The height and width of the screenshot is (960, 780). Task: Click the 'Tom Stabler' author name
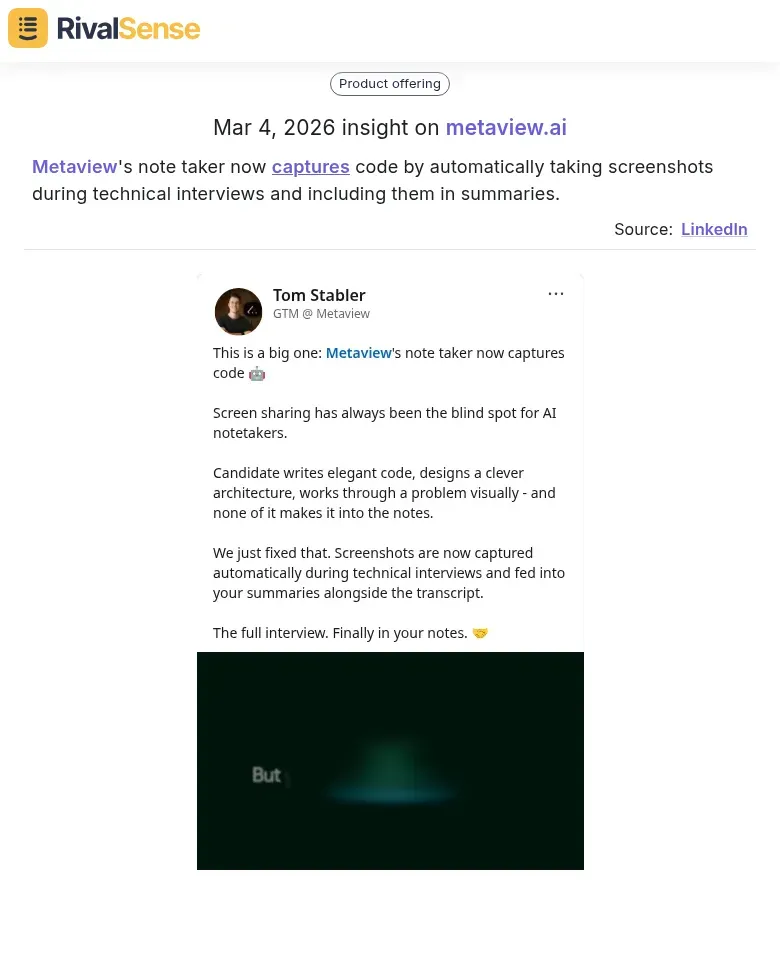(x=319, y=295)
